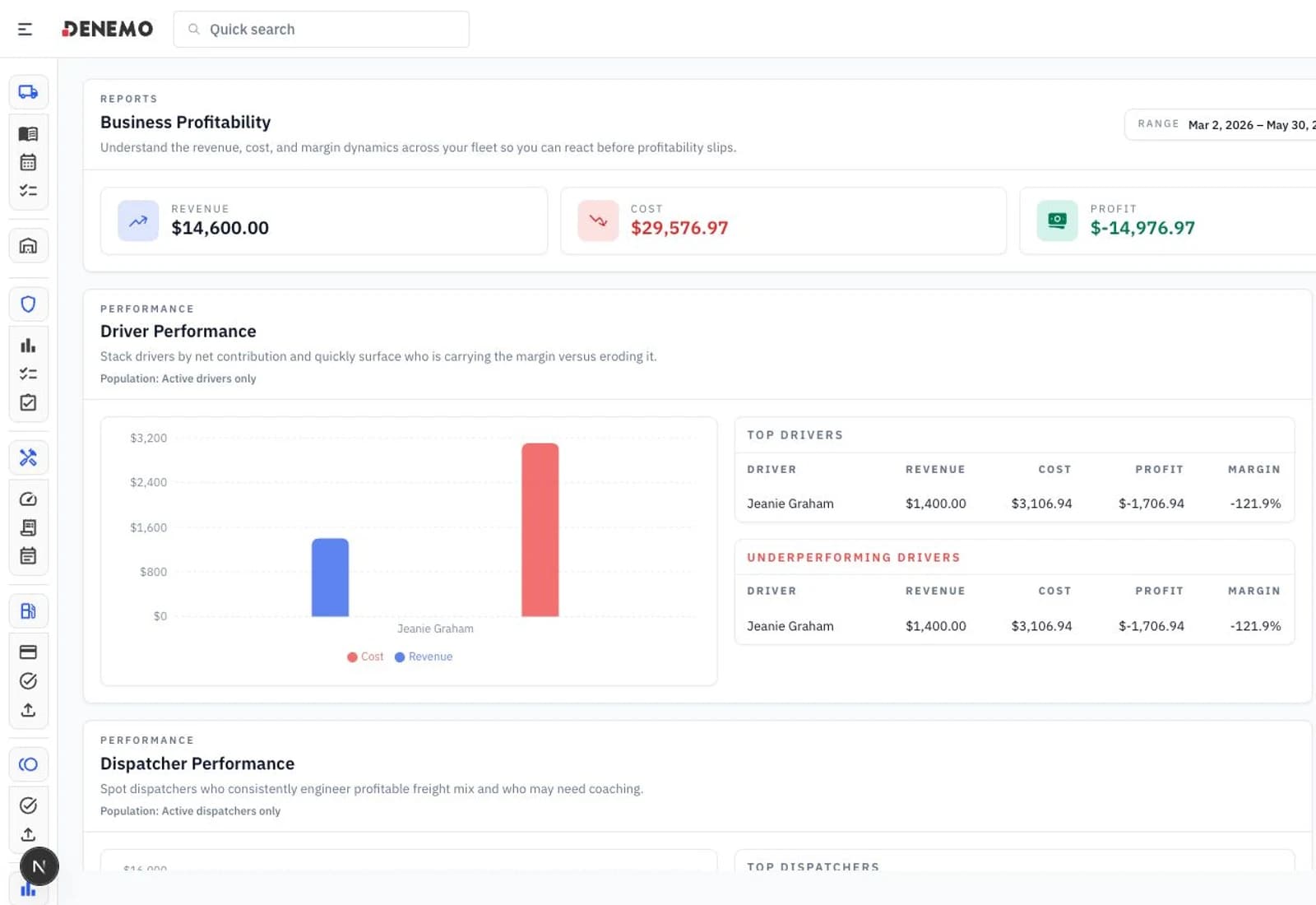
Task: Select Jeanie Graham in Top Drivers
Action: [790, 504]
